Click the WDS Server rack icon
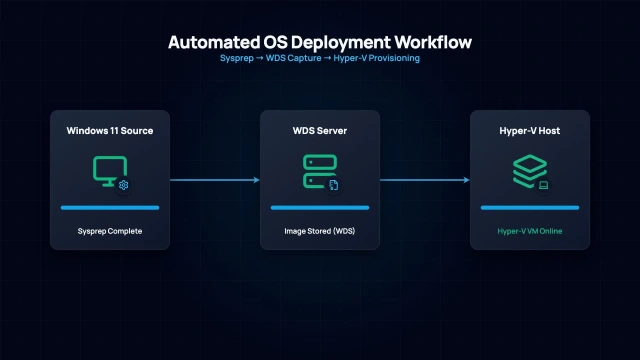This screenshot has width=640, height=360. point(320,171)
